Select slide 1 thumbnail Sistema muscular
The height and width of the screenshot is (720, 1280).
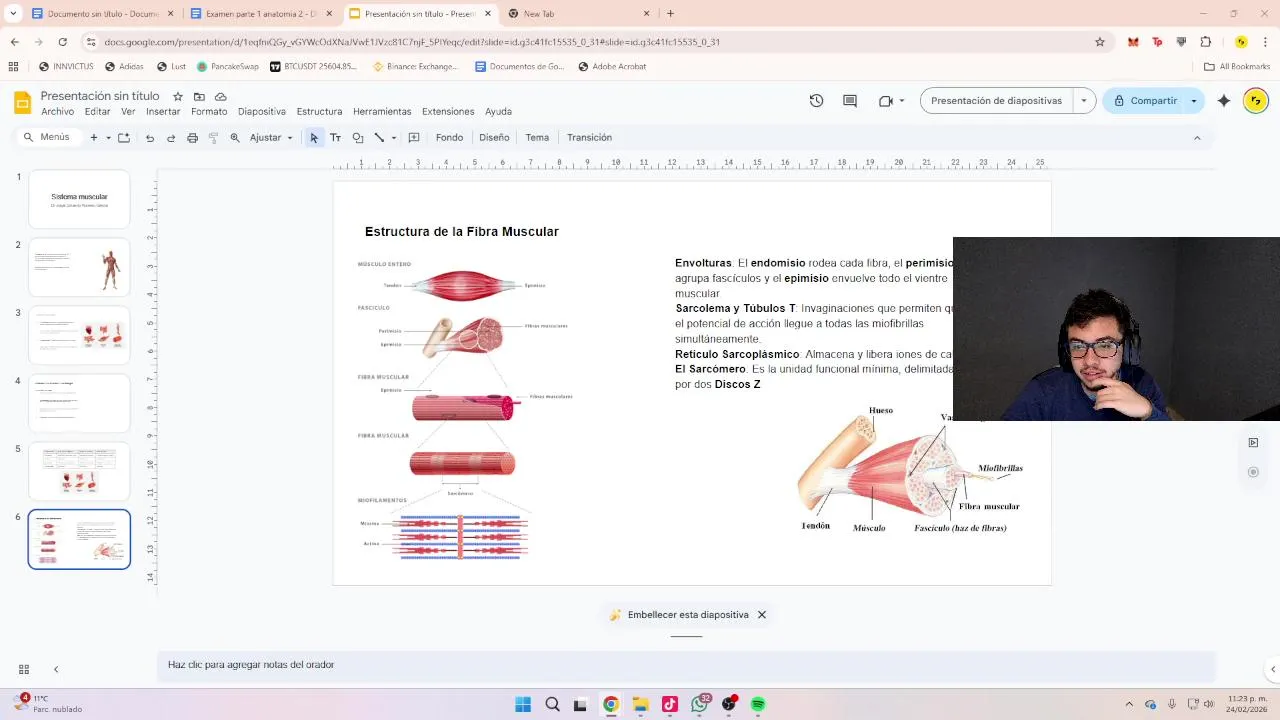tap(79, 199)
